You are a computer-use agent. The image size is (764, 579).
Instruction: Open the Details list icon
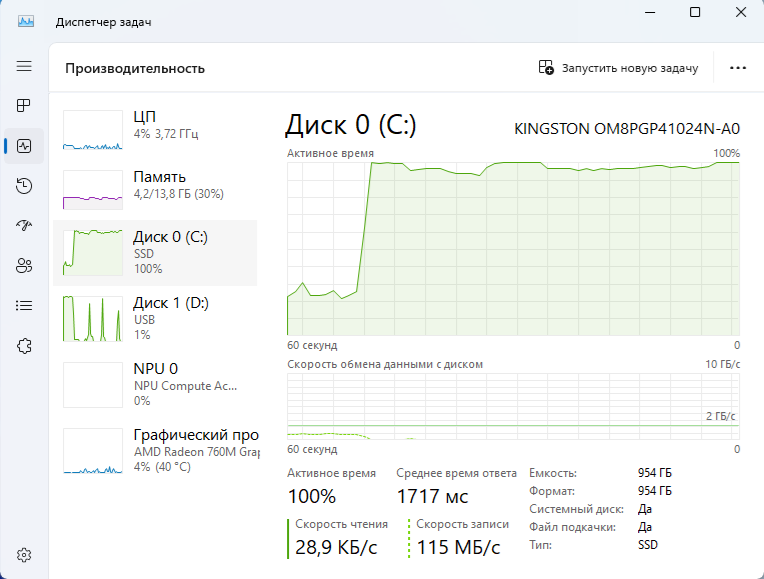[x=24, y=306]
